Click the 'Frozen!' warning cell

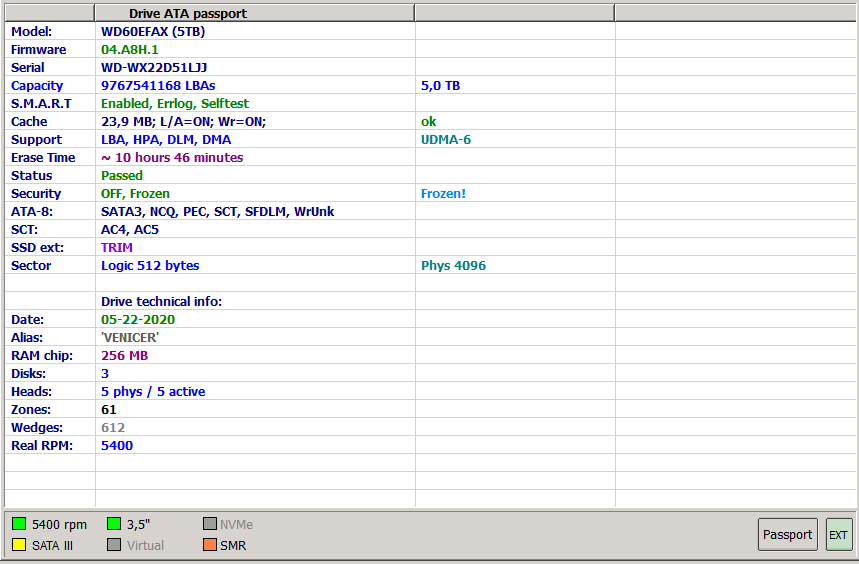point(443,194)
